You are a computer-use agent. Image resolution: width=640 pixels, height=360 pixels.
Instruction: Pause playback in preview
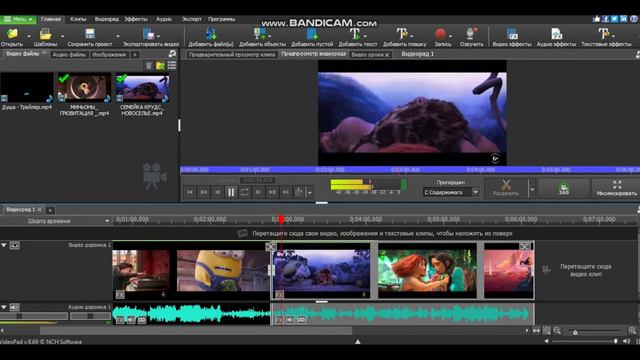pyautogui.click(x=231, y=192)
